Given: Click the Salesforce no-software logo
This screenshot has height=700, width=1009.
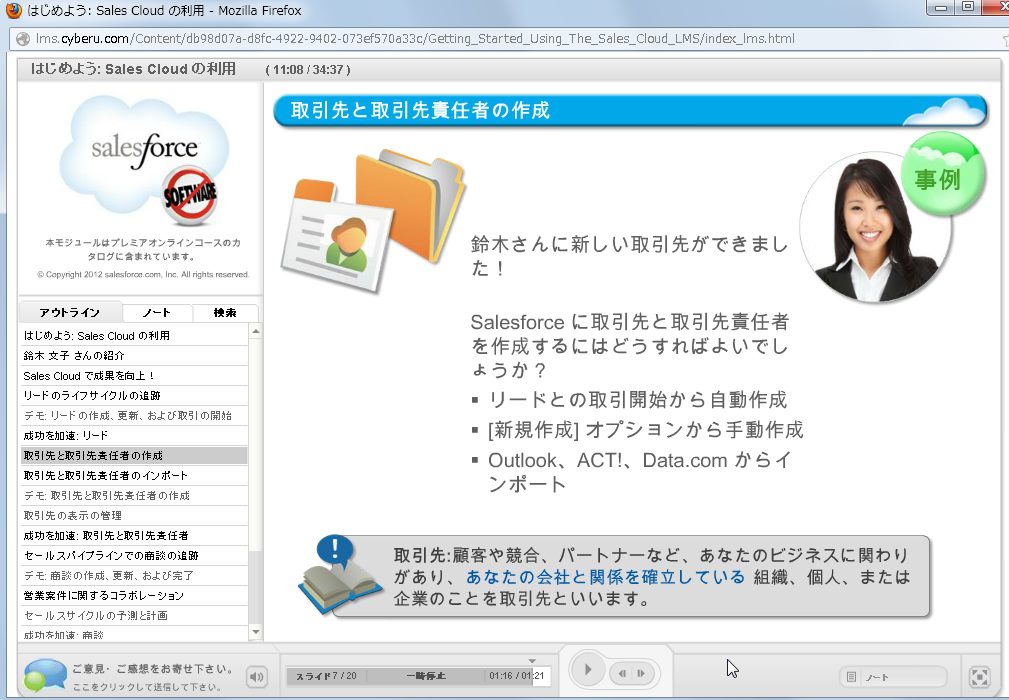Looking at the screenshot, I should click(144, 160).
